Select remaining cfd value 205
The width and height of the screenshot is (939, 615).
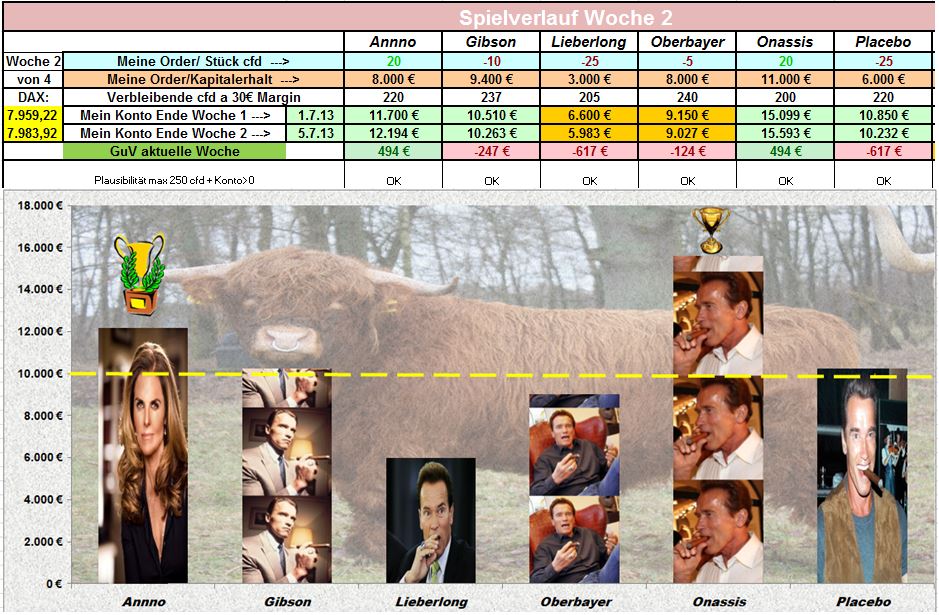(x=589, y=97)
